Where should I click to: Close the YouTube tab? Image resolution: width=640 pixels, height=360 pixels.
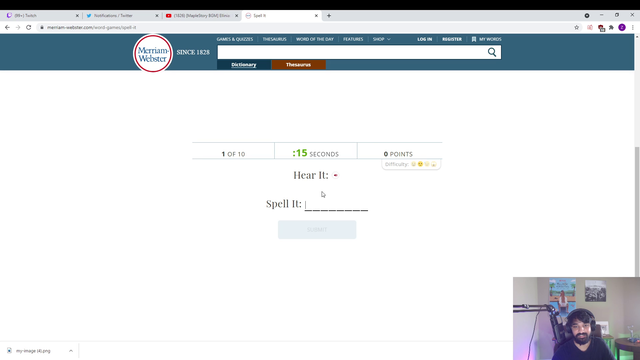coord(236,16)
